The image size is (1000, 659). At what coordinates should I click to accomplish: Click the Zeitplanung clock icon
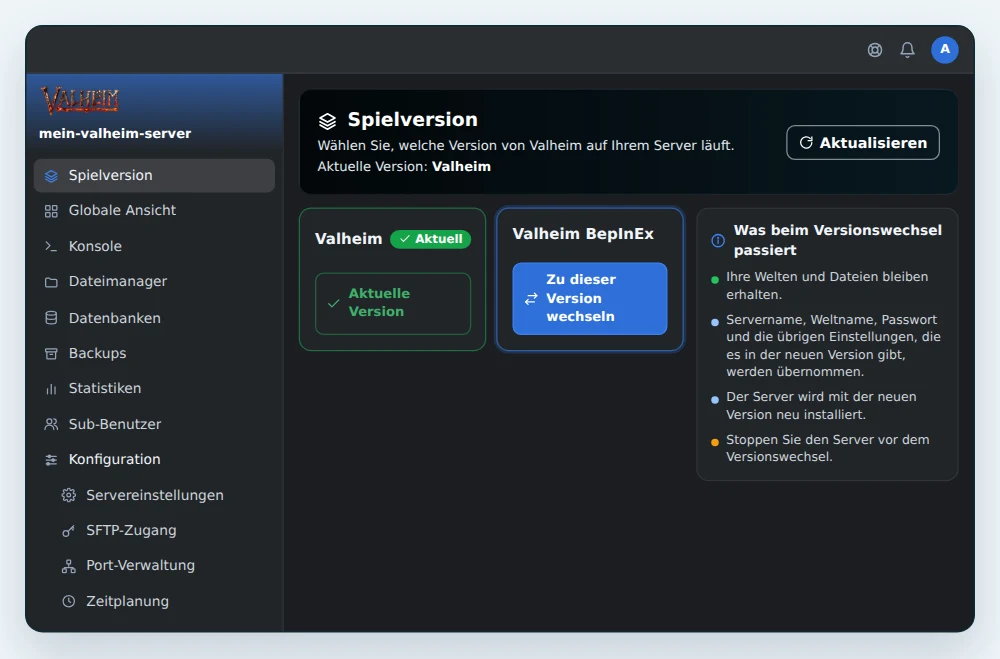[68, 602]
